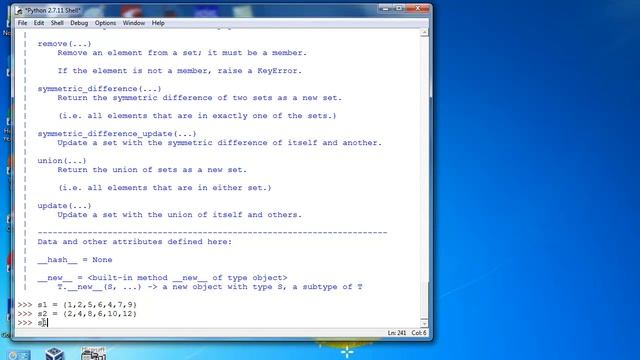
Task: Click "(i.e. all elements that are in either set.)"
Action: 165,188
